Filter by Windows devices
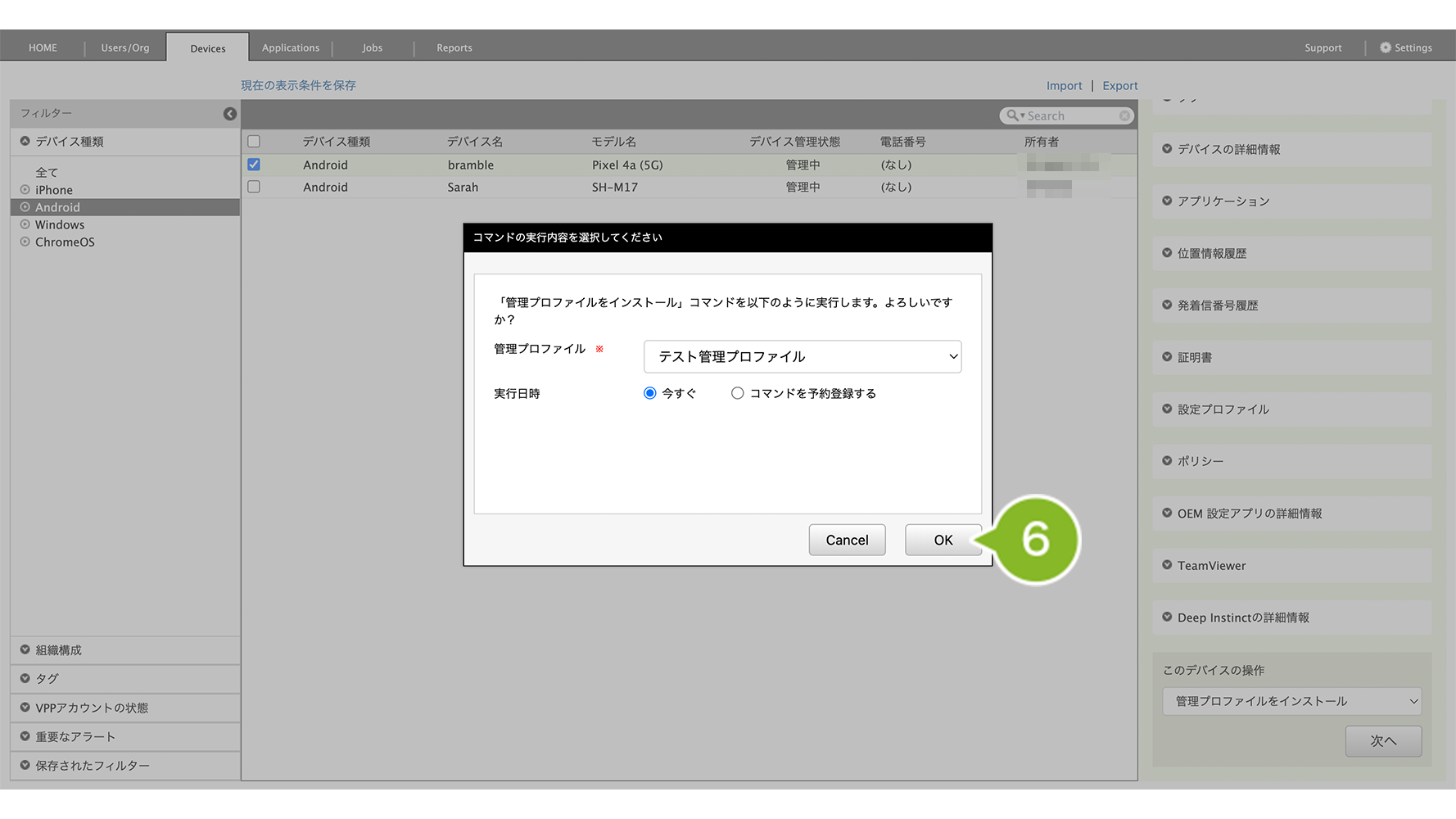Viewport: 1456px width, 819px height. pos(59,224)
